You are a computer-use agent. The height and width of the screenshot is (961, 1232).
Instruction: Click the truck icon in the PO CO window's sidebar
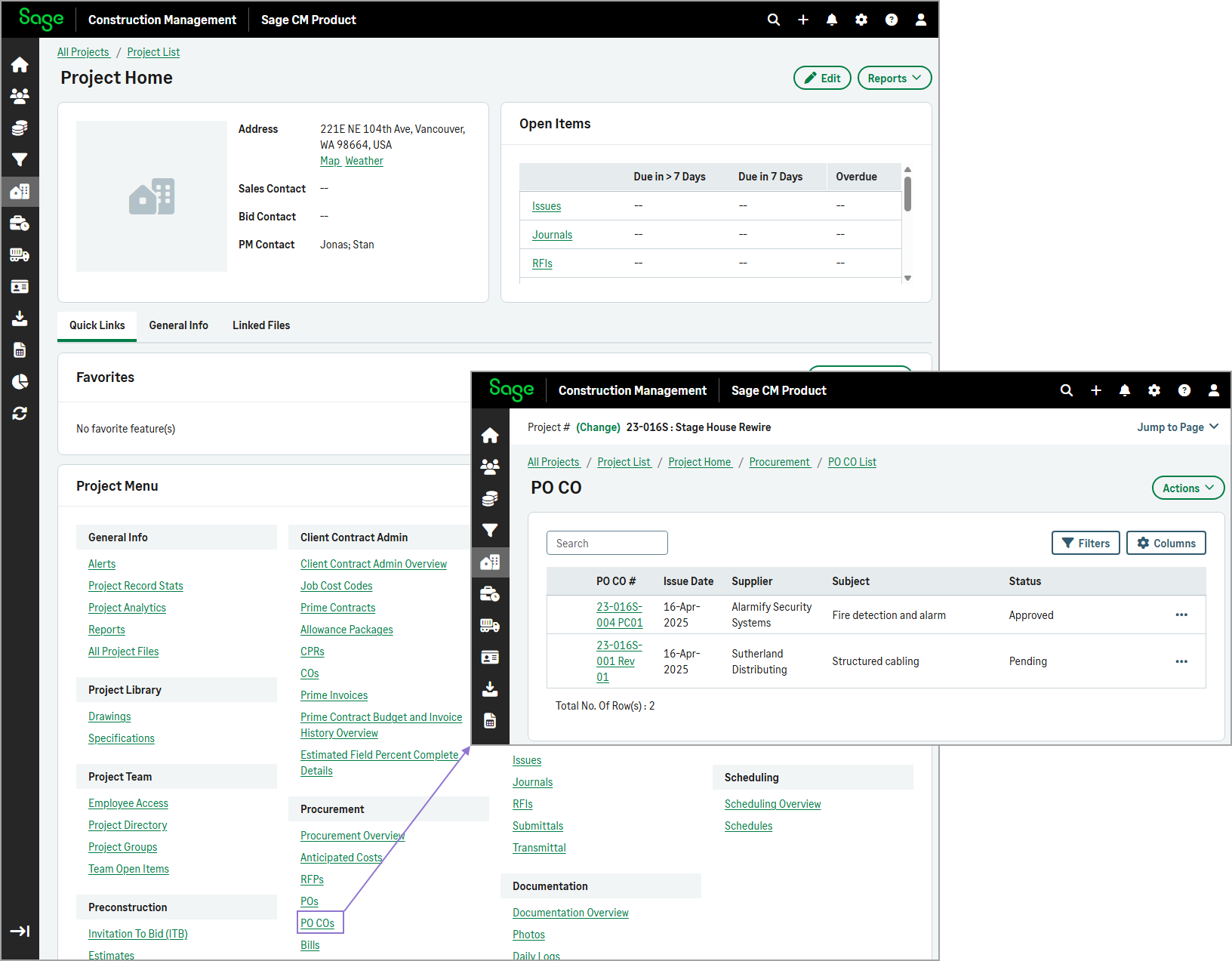click(490, 626)
